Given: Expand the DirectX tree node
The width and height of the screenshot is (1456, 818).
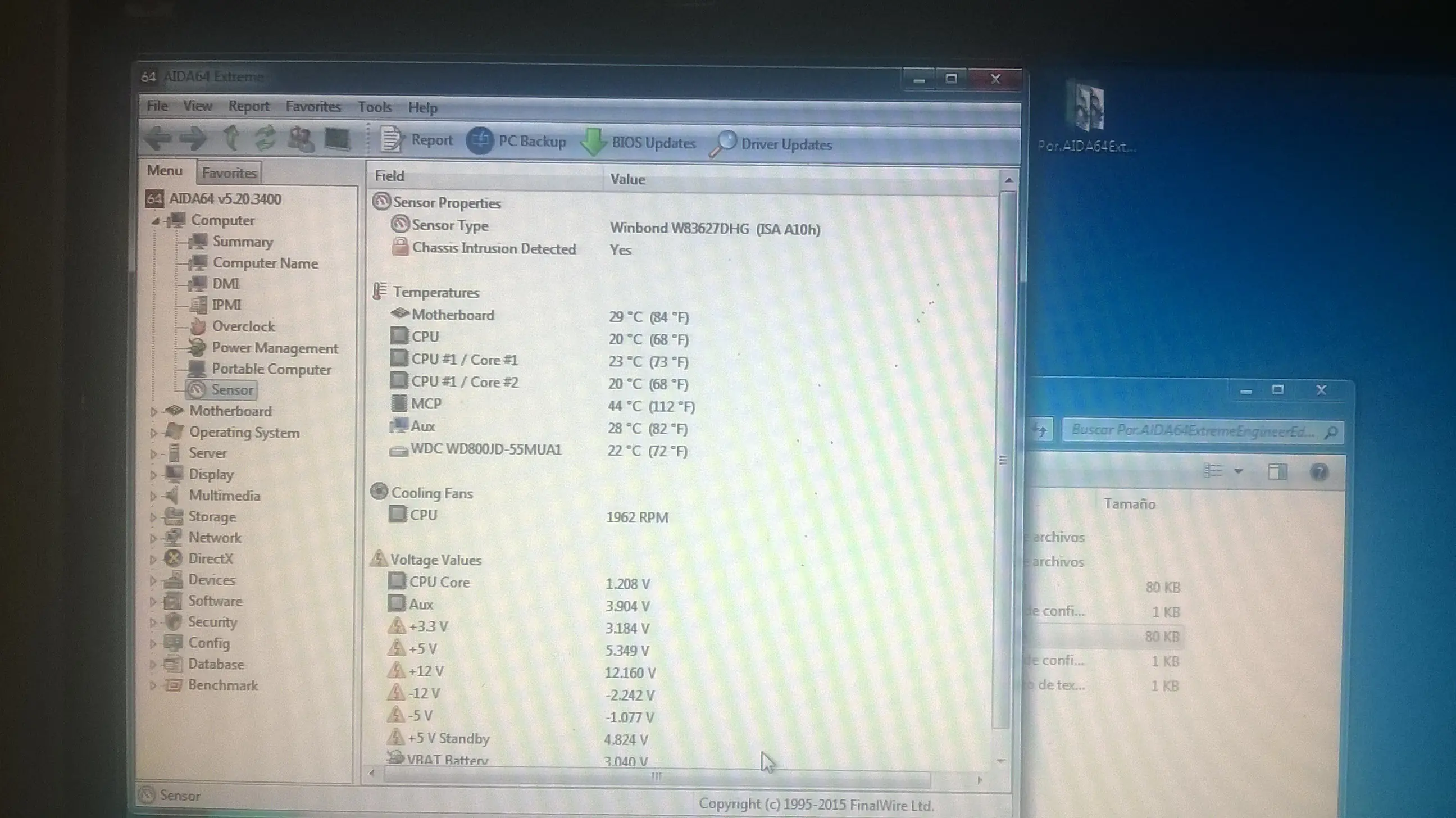Looking at the screenshot, I should (153, 560).
